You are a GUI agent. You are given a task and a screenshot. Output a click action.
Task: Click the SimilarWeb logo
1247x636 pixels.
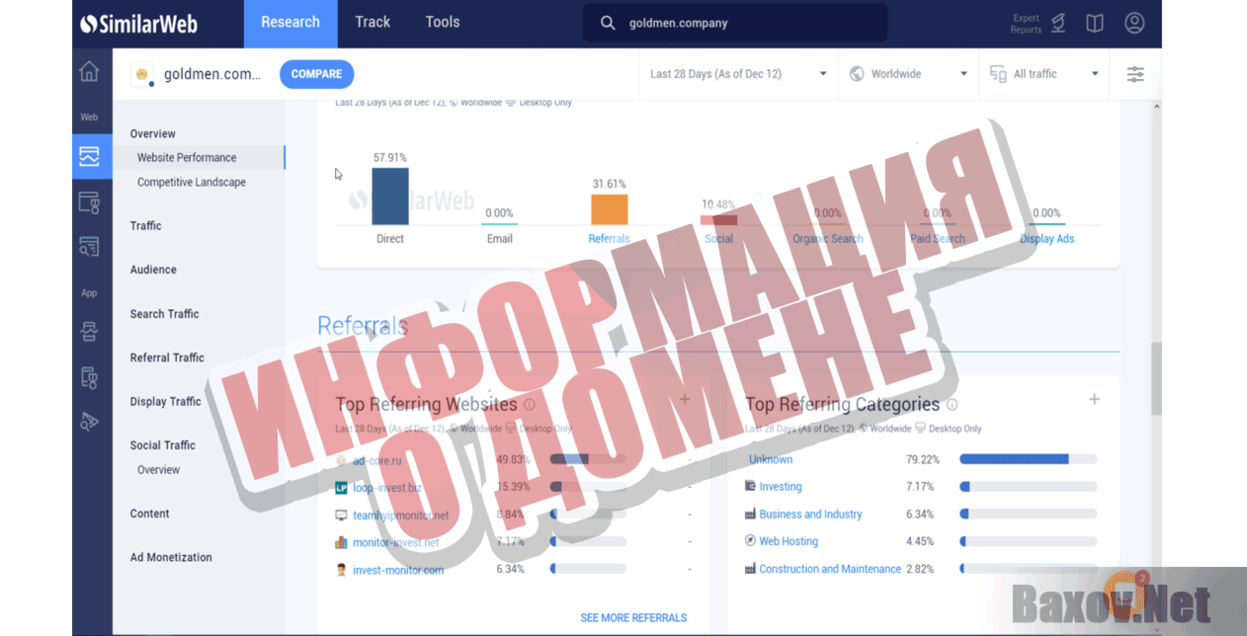[x=139, y=24]
